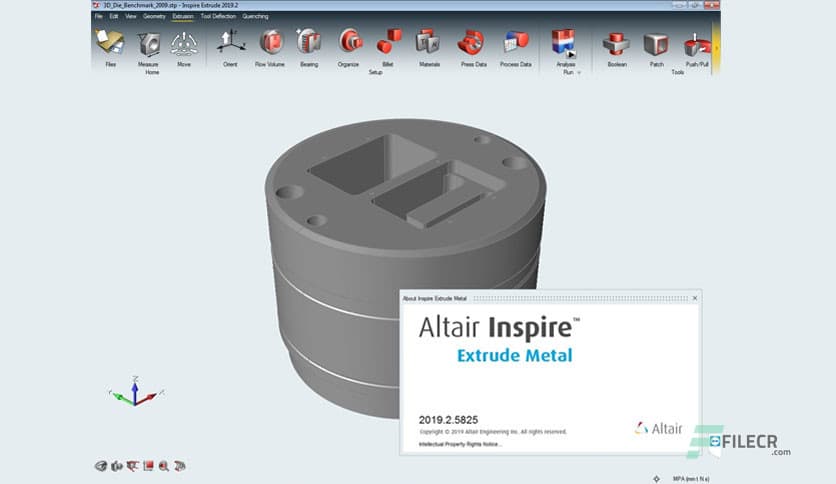Activate the Move tool

coord(184,44)
